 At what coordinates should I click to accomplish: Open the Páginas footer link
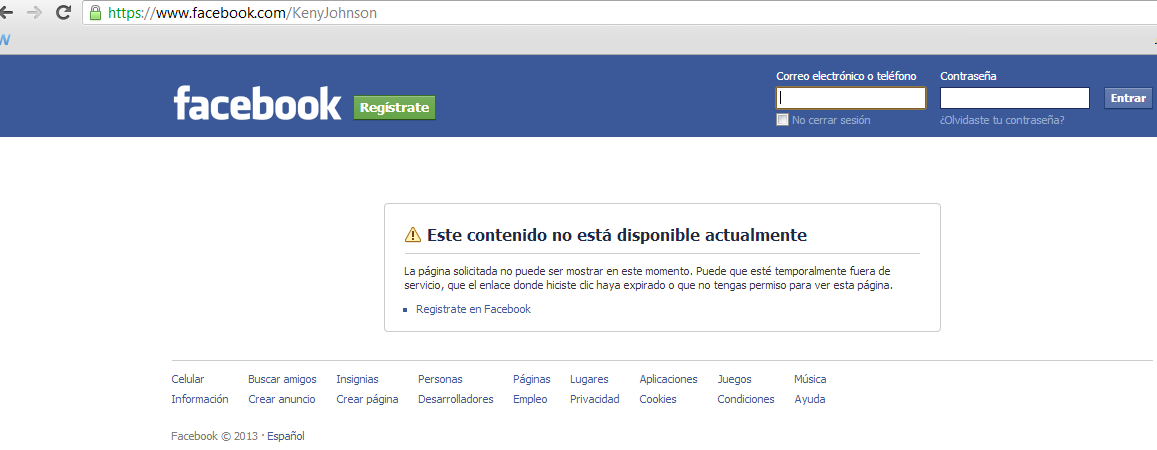pyautogui.click(x=531, y=379)
